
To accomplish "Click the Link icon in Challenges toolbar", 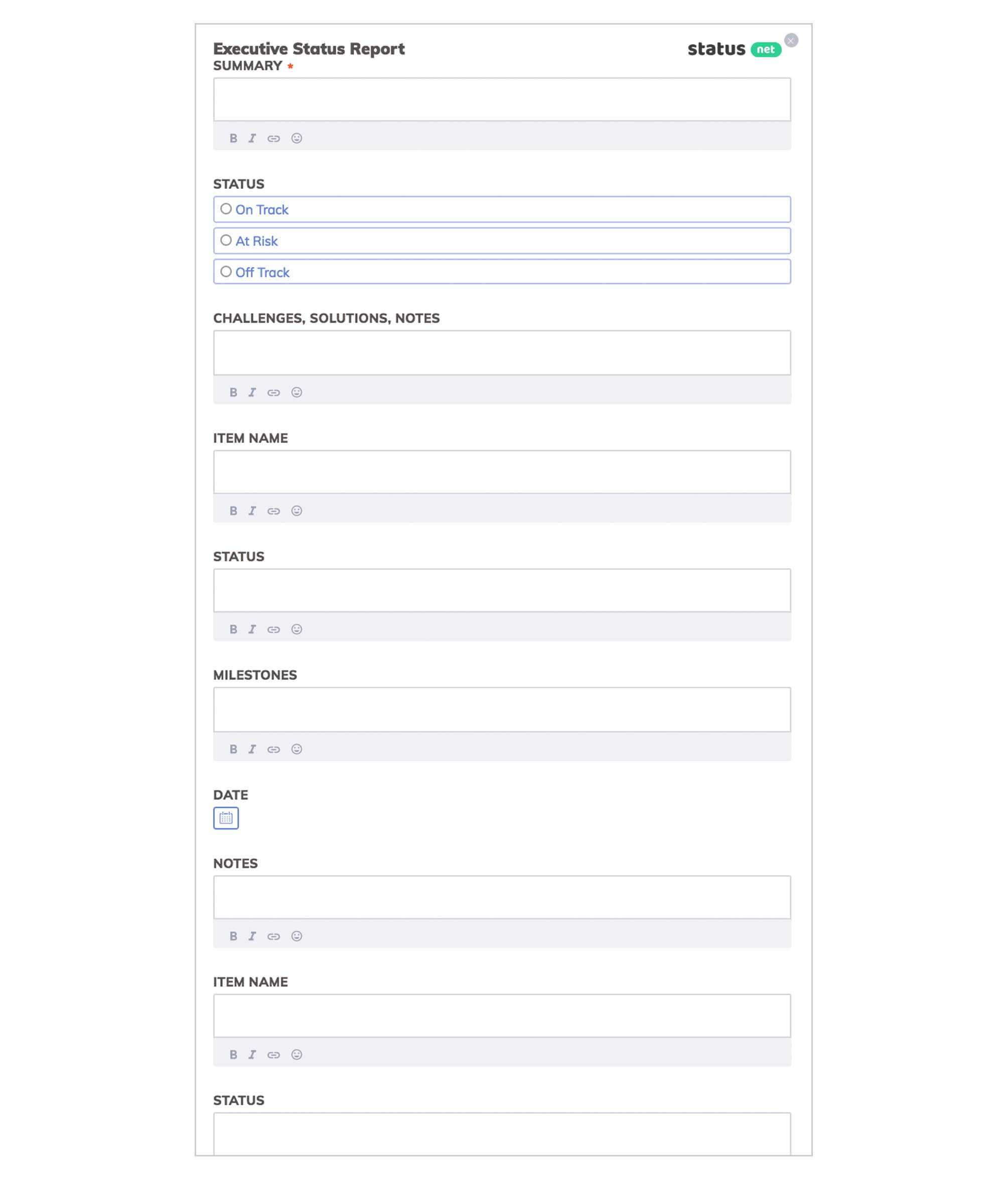I will [x=273, y=391].
